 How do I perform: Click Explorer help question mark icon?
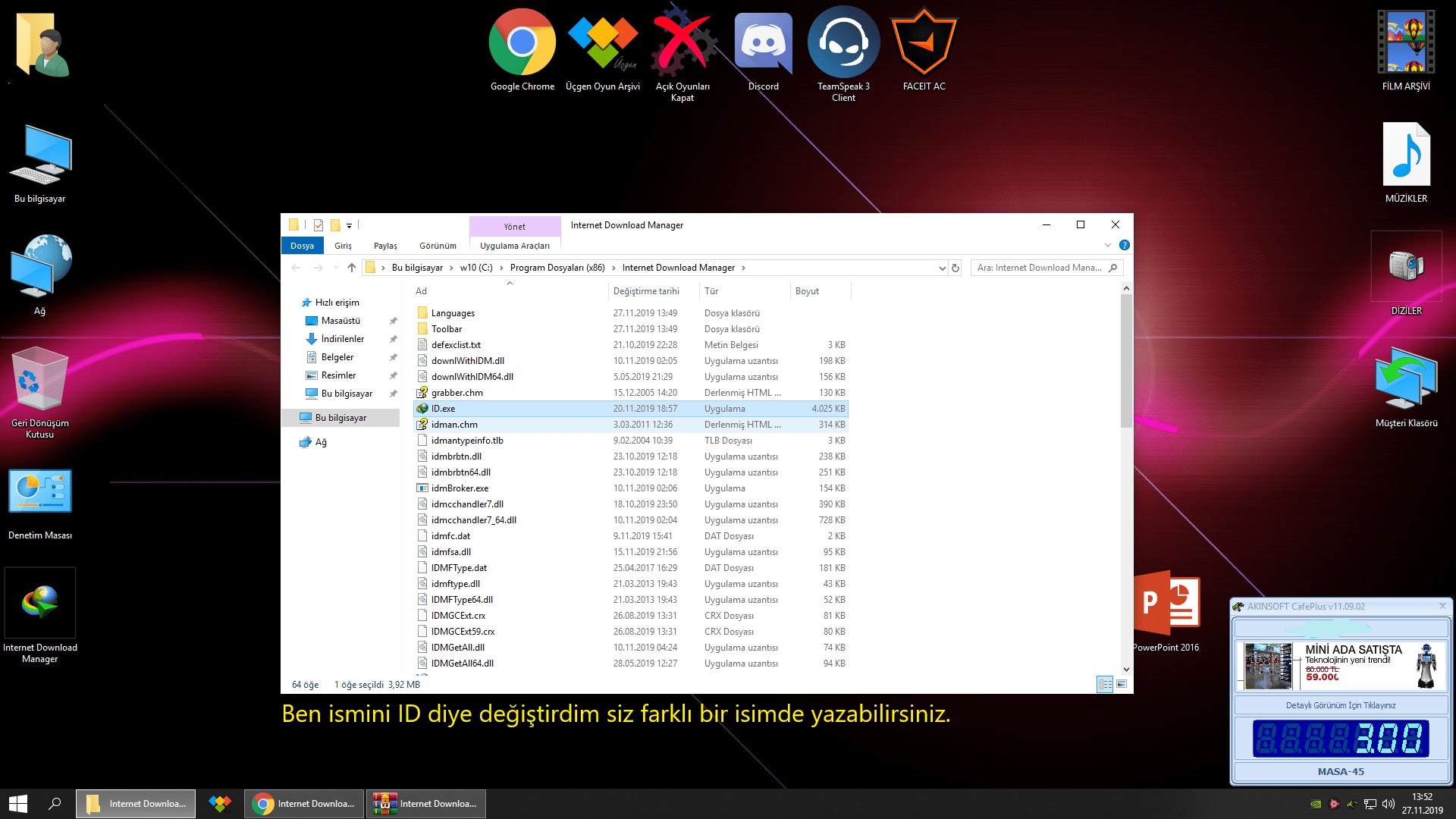(1125, 245)
